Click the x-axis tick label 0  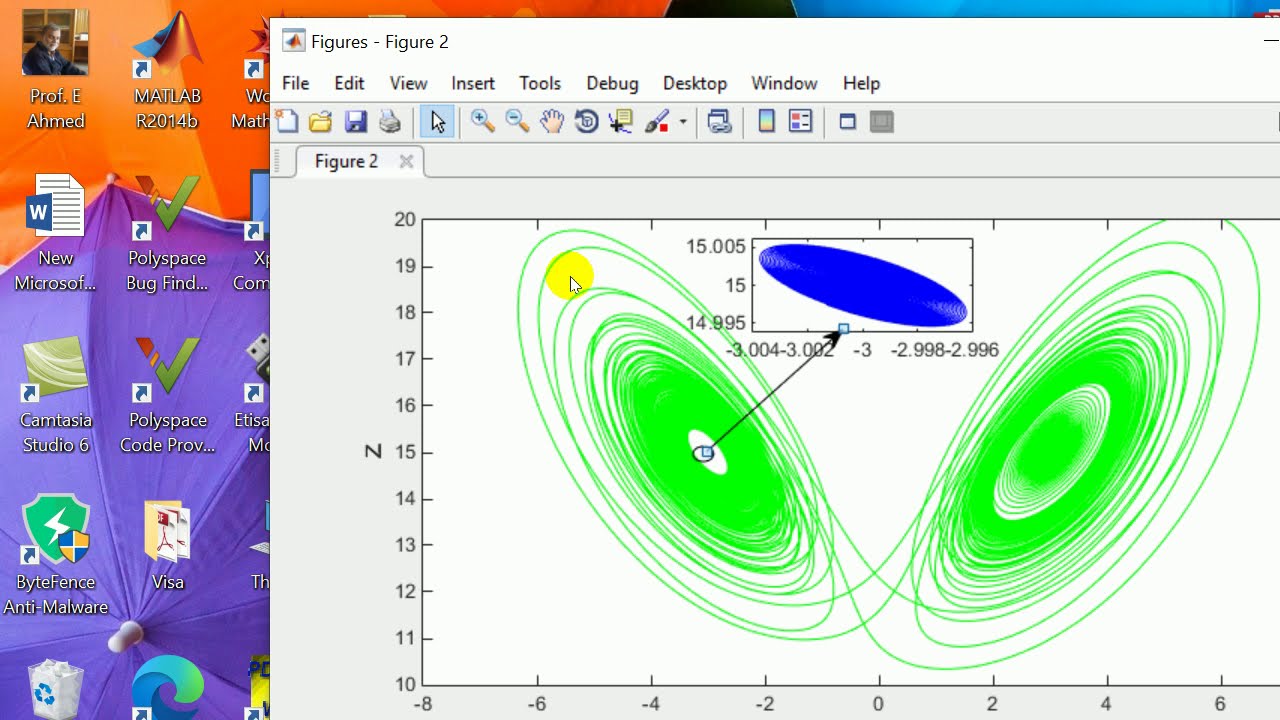(878, 705)
